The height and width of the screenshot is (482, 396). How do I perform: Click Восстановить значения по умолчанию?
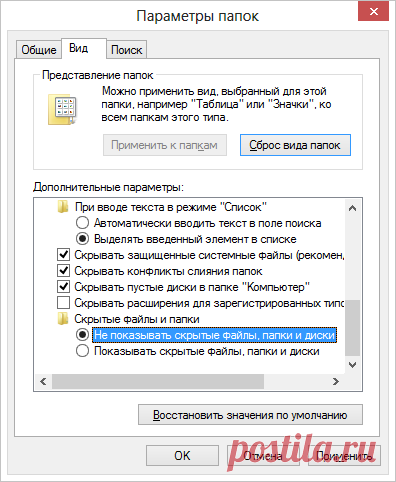(x=250, y=415)
